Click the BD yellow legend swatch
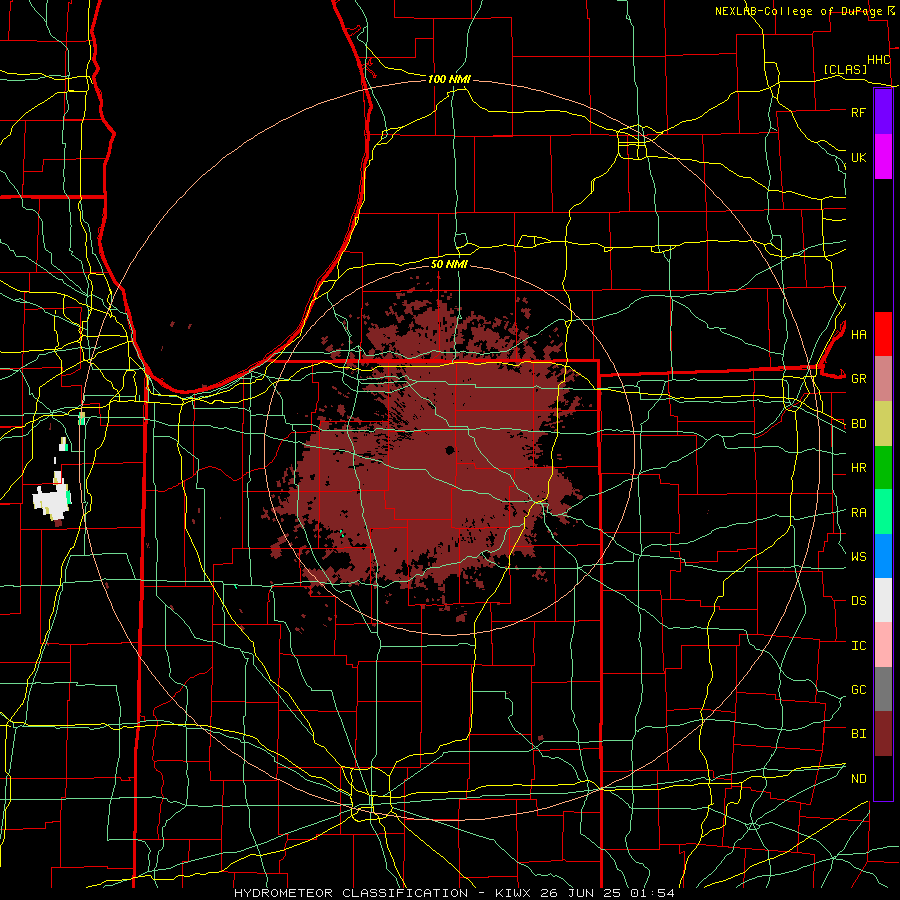 point(883,424)
